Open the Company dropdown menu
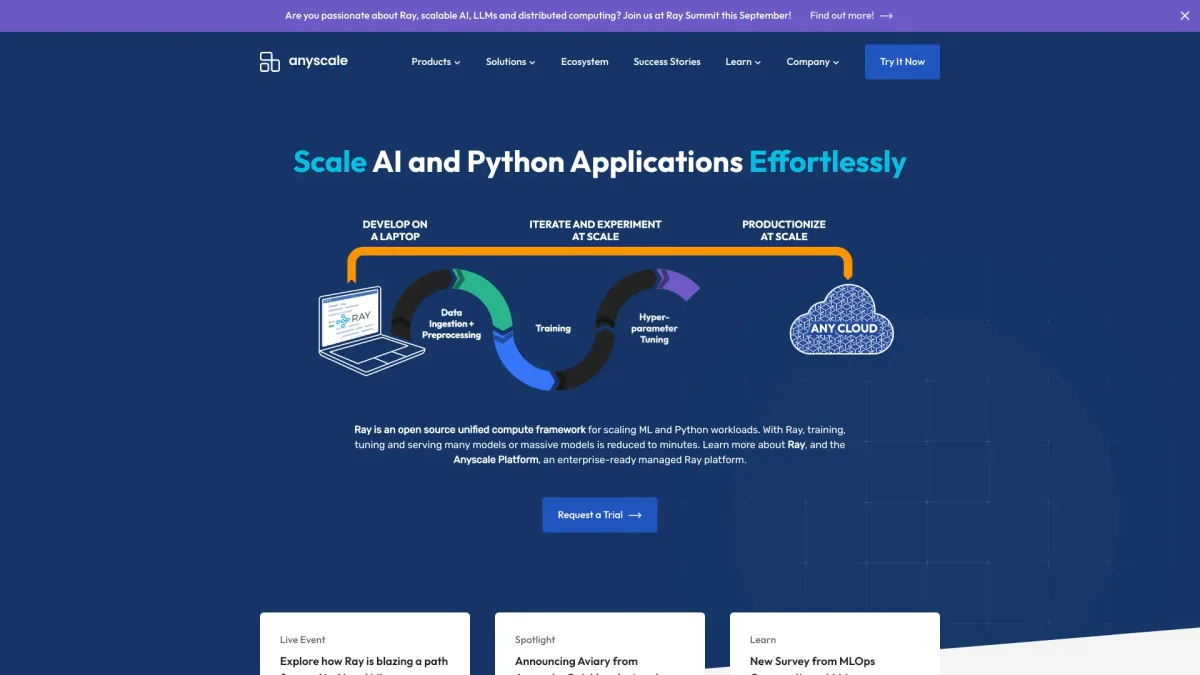Screen dimensions: 1200x675 (x=812, y=62)
